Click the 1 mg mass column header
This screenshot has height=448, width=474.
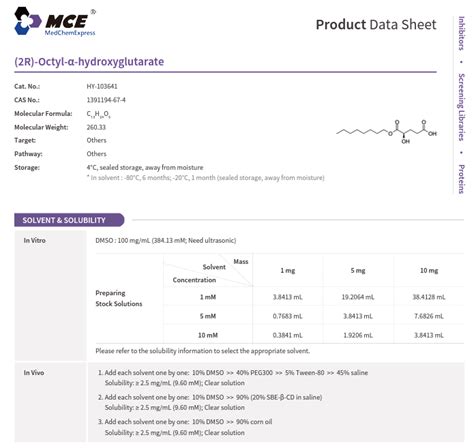[x=288, y=270]
